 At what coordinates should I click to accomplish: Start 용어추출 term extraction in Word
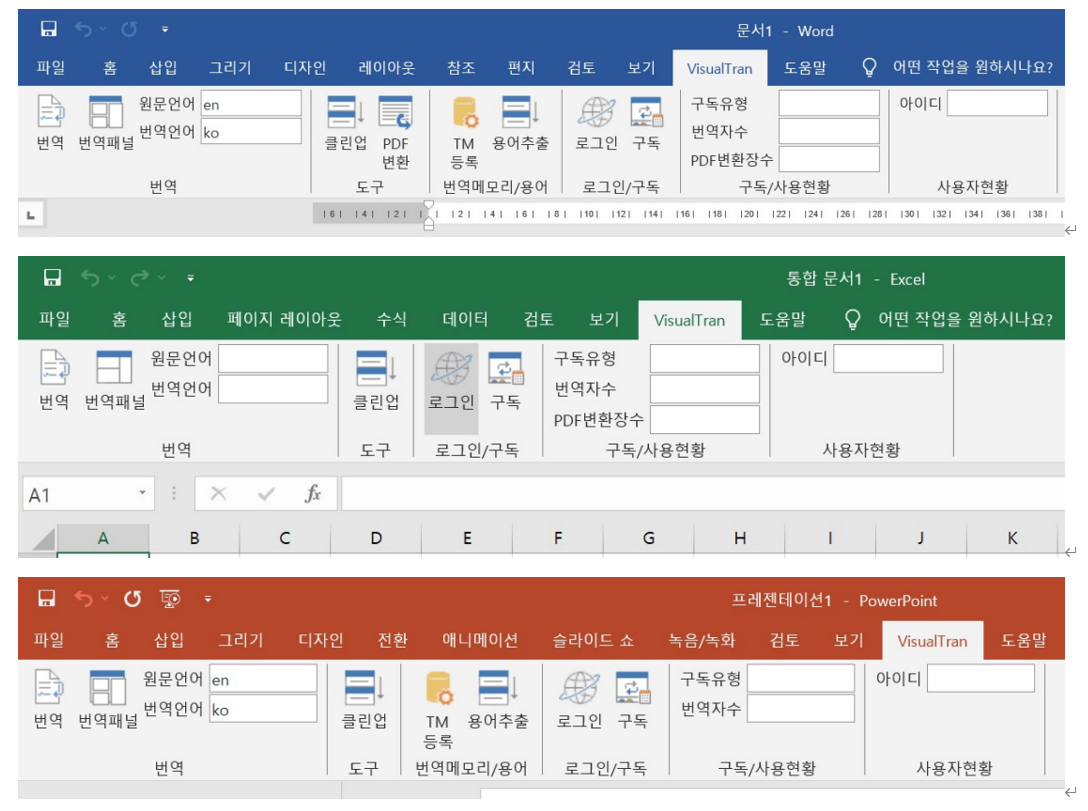tap(520, 123)
